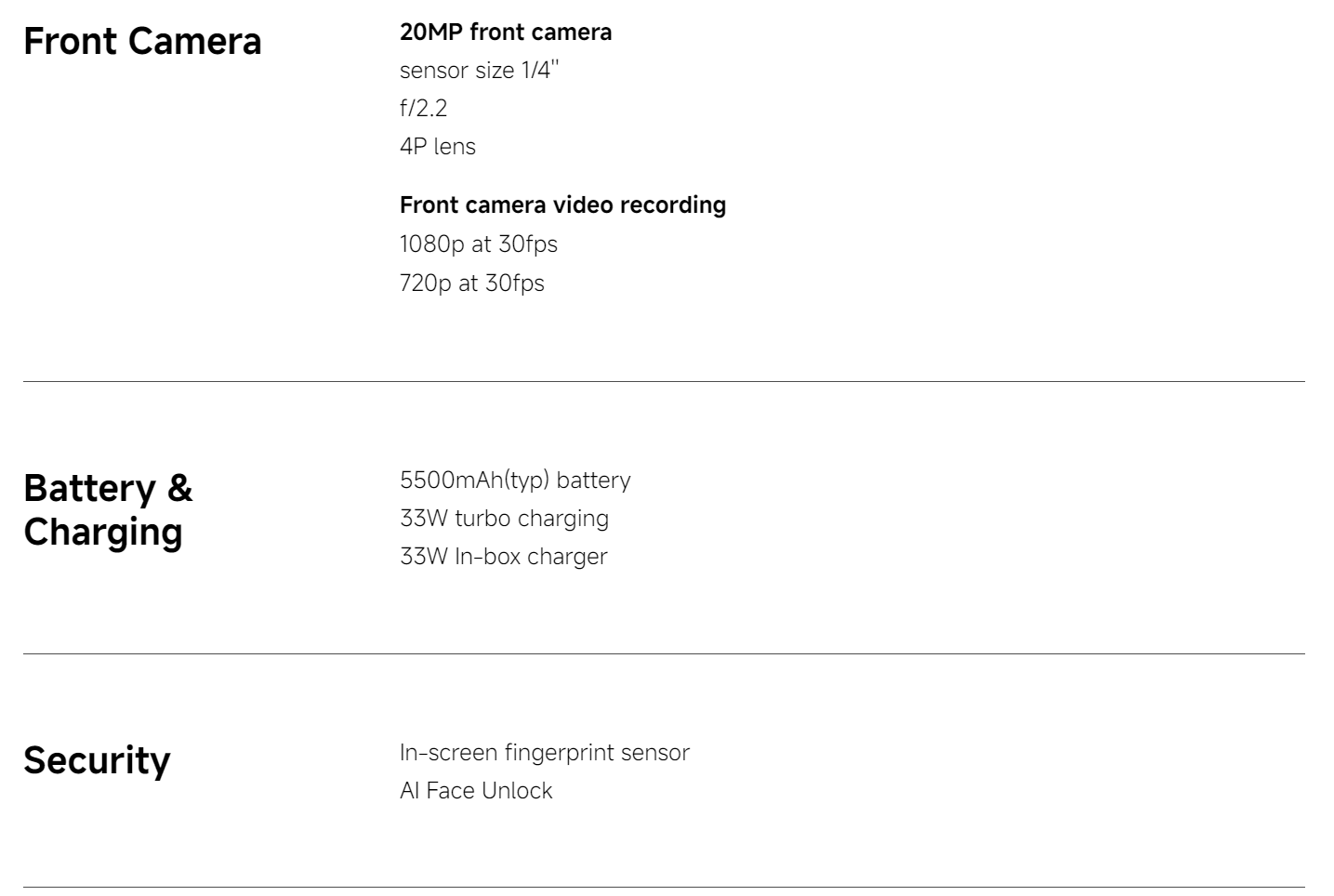This screenshot has width=1334, height=896.
Task: Click the 33W turbo charging line
Action: tap(504, 519)
